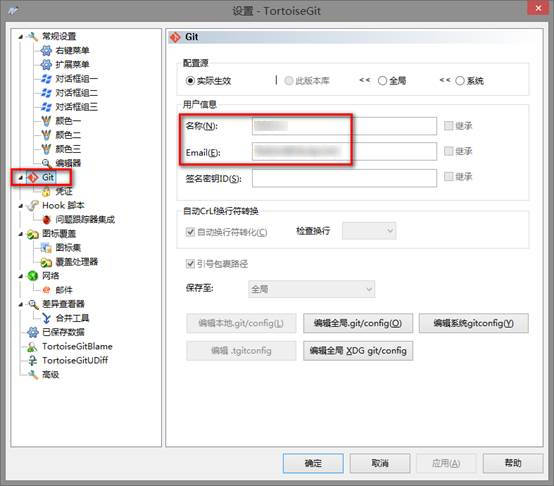Click the 问题跟踪器集成 bug icon
The height and width of the screenshot is (486, 554).
click(46, 220)
